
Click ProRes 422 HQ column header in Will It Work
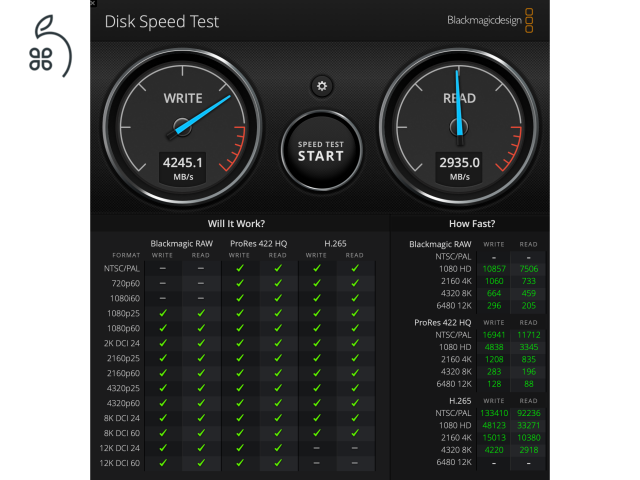[258, 244]
